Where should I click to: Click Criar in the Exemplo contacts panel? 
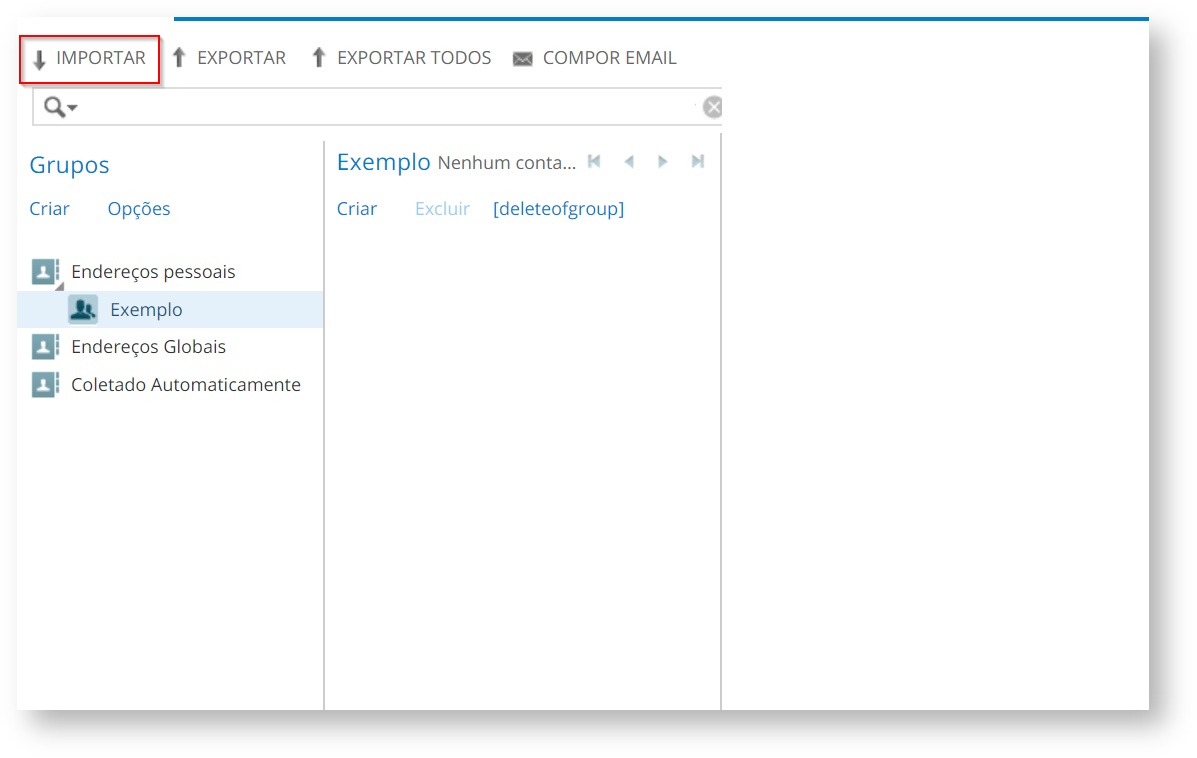coord(357,209)
